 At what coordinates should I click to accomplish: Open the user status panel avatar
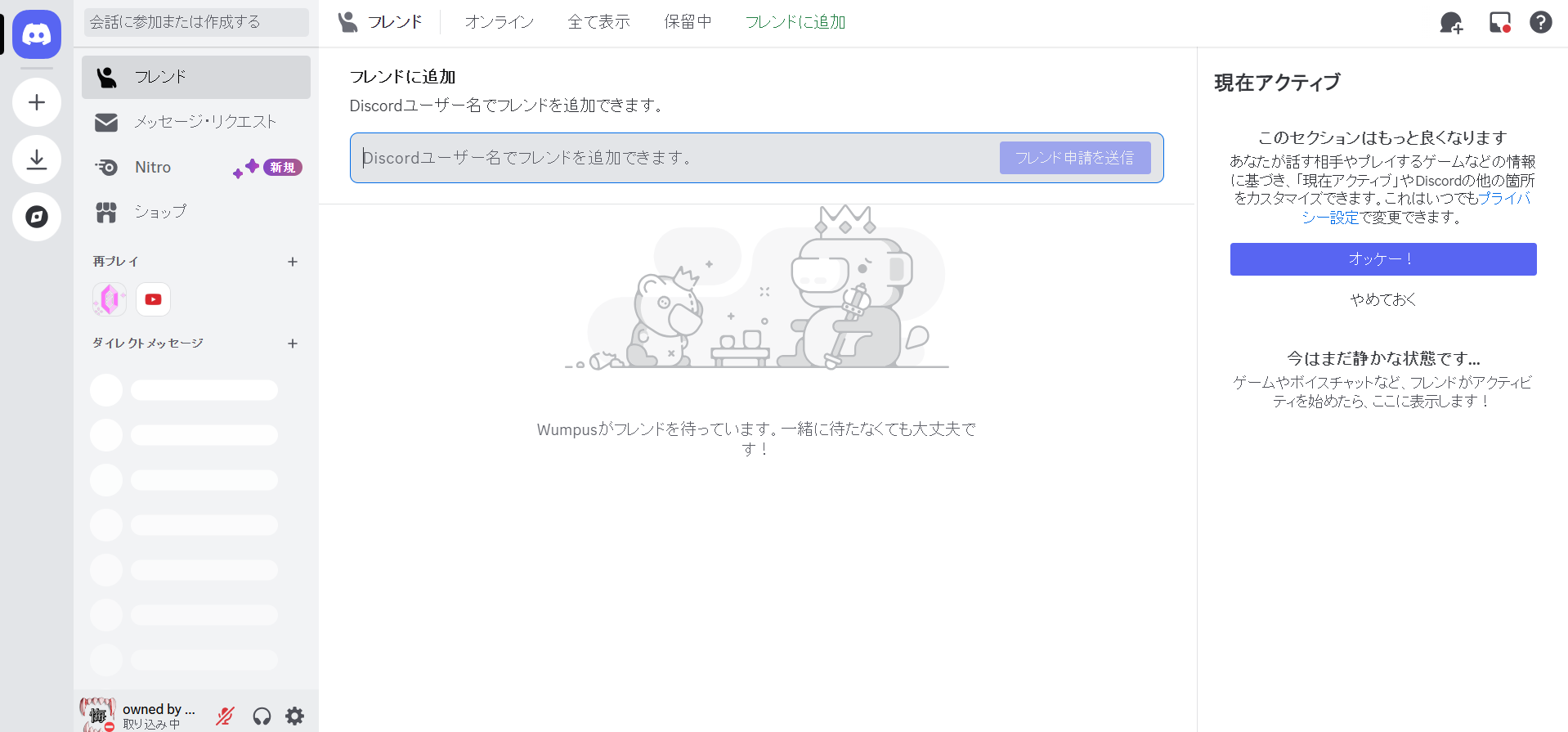(98, 714)
